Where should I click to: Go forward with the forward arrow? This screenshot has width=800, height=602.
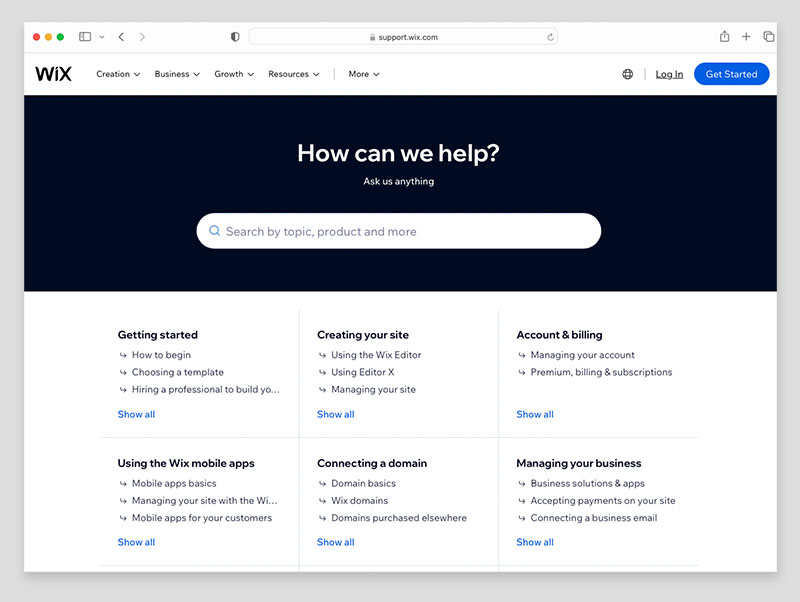tap(142, 37)
